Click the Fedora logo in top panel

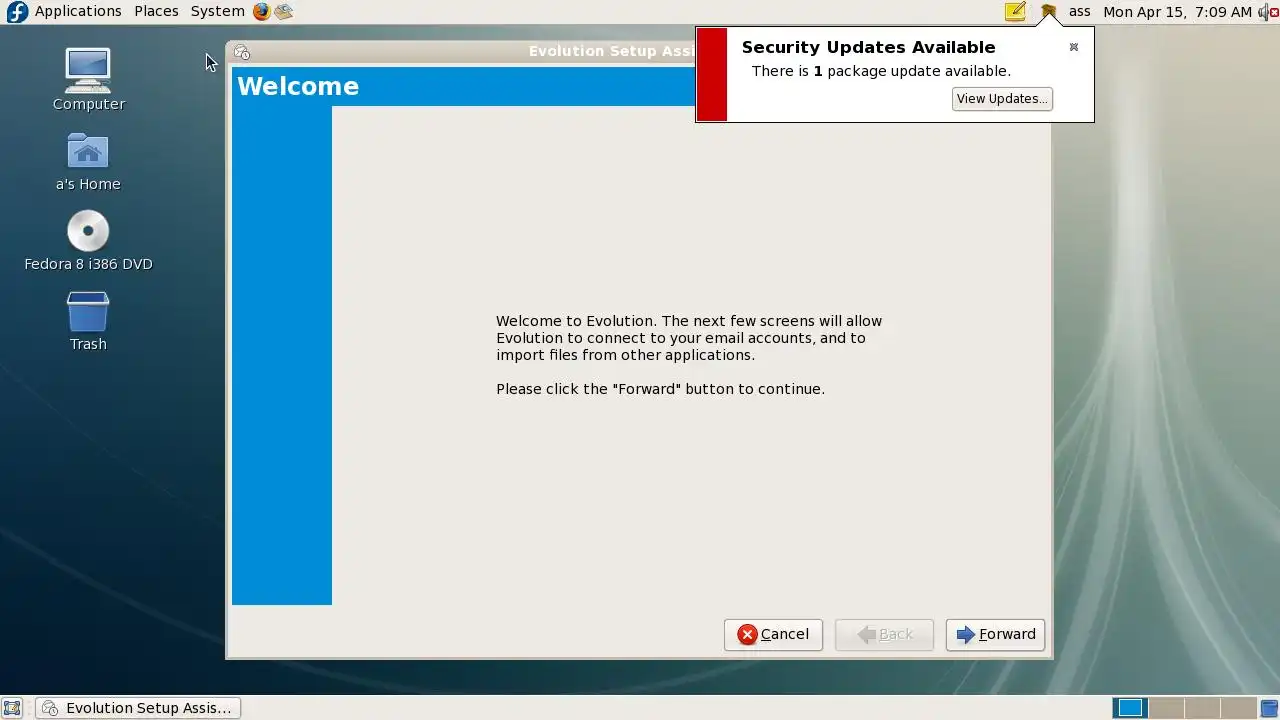coord(17,12)
